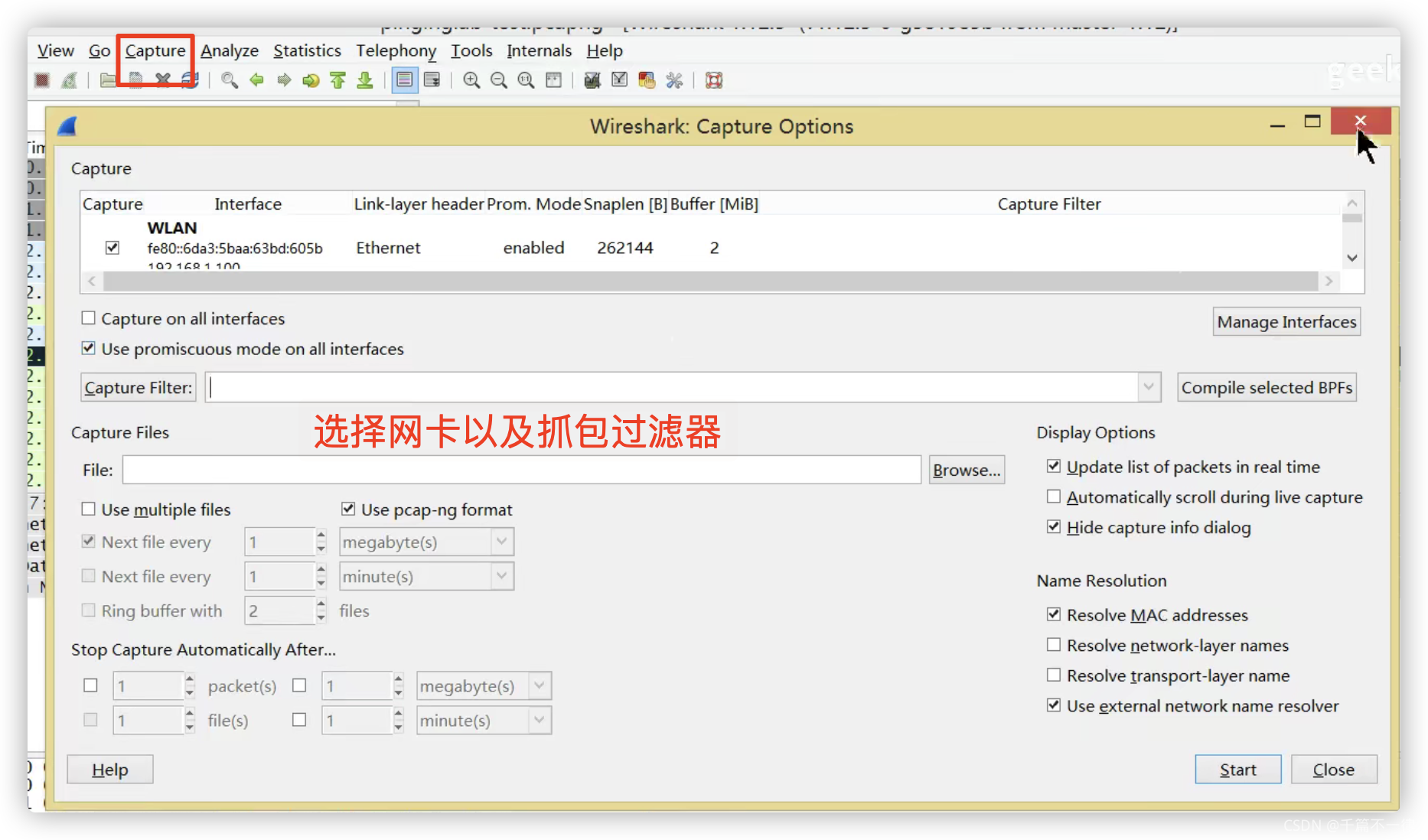Screen dimensions: 1428x840
Task: Click the interface list scroll down arrow
Action: click(1352, 258)
